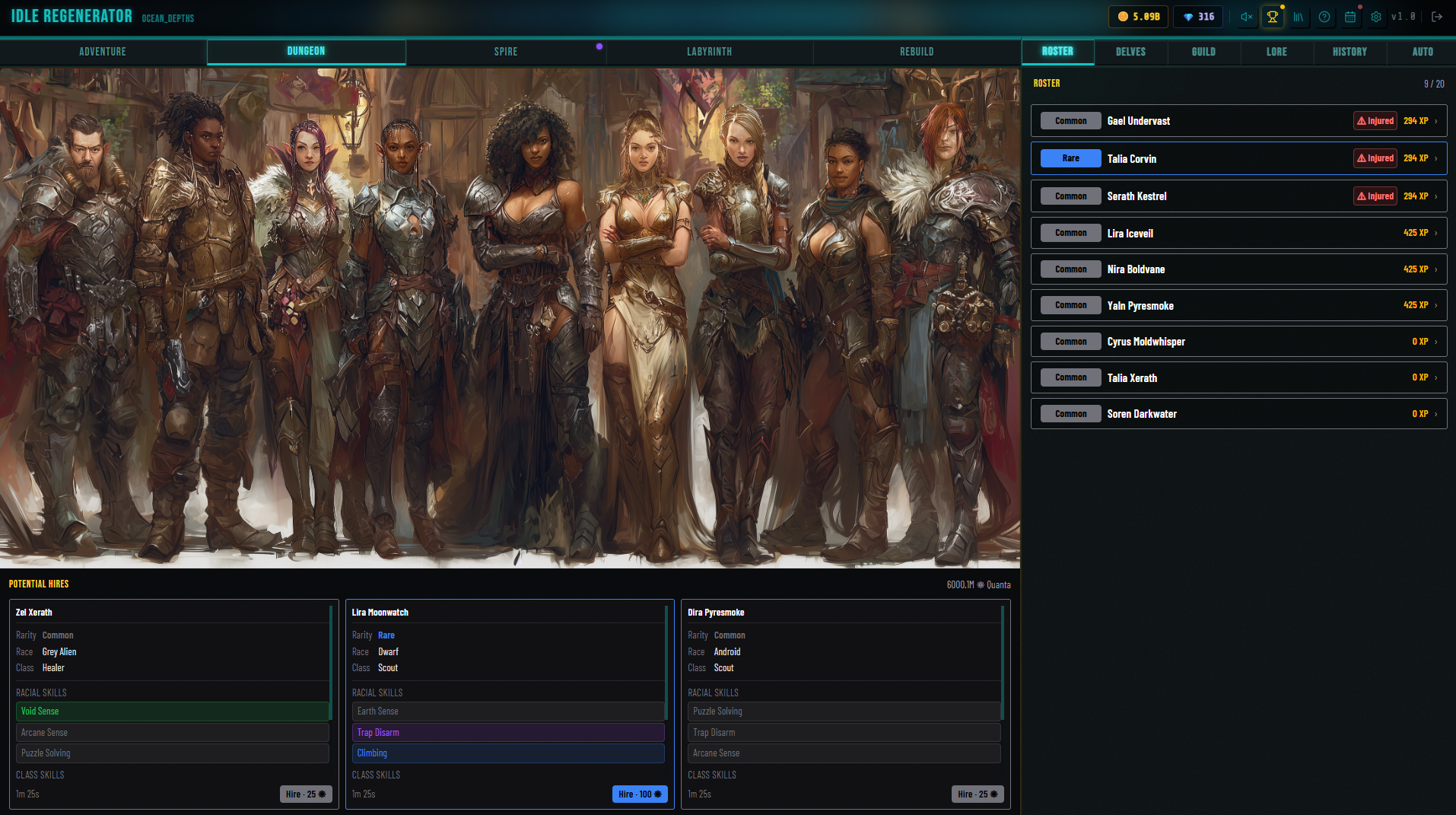The image size is (1456, 815).
Task: Click the diamond gems counter 316
Action: coord(1198,17)
